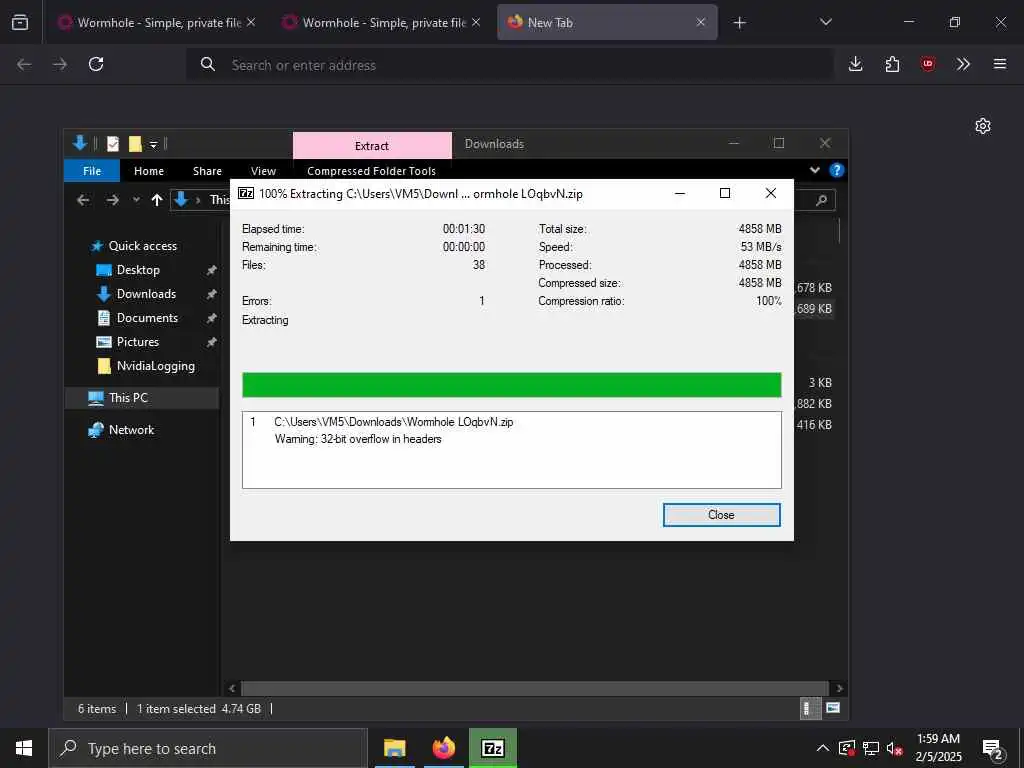Click Explorer Forward arrow

(x=112, y=200)
